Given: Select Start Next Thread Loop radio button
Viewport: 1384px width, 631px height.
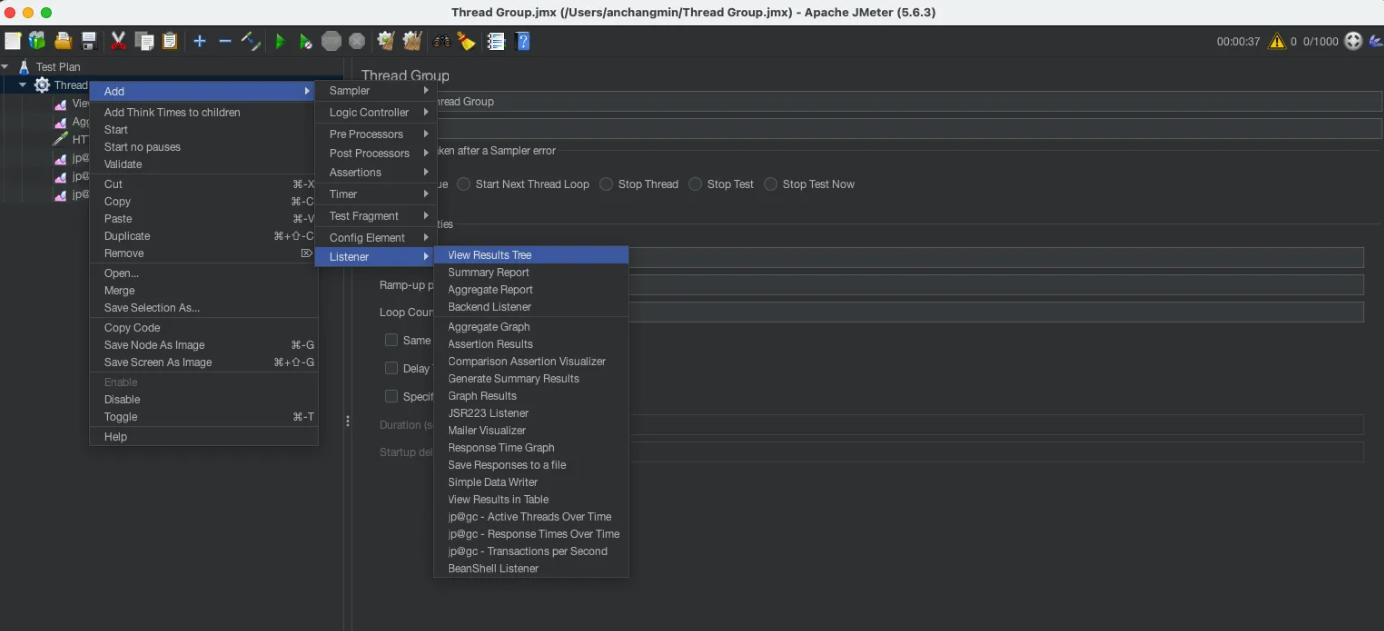Looking at the screenshot, I should click(464, 184).
